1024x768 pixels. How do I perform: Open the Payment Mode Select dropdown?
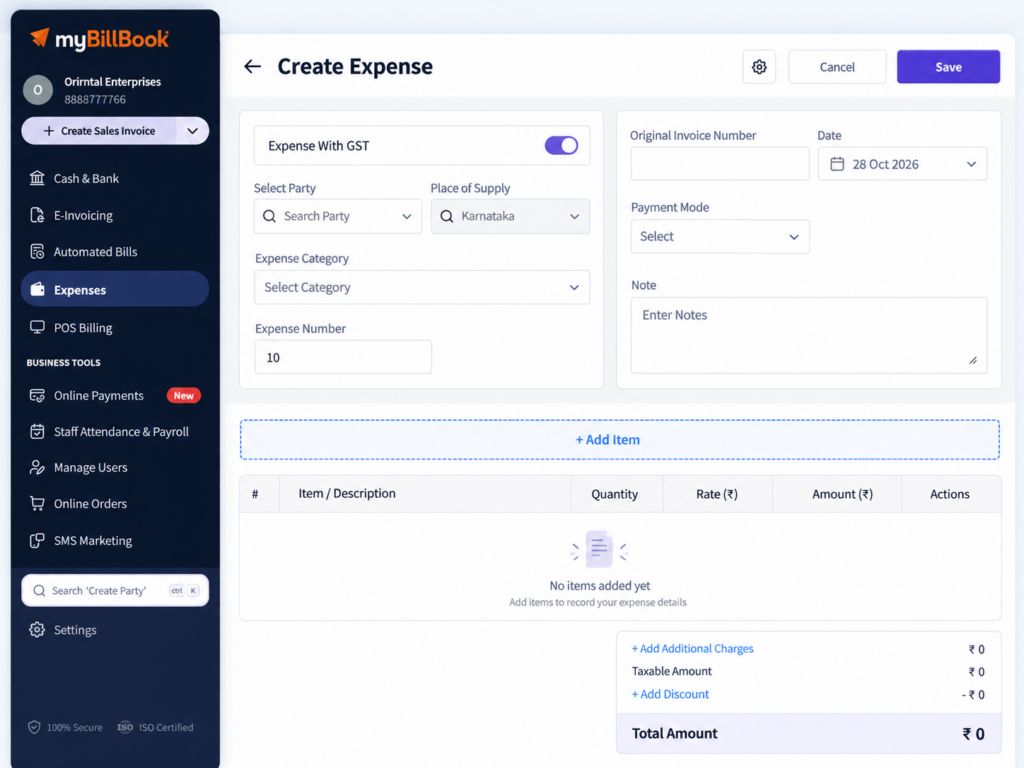720,236
